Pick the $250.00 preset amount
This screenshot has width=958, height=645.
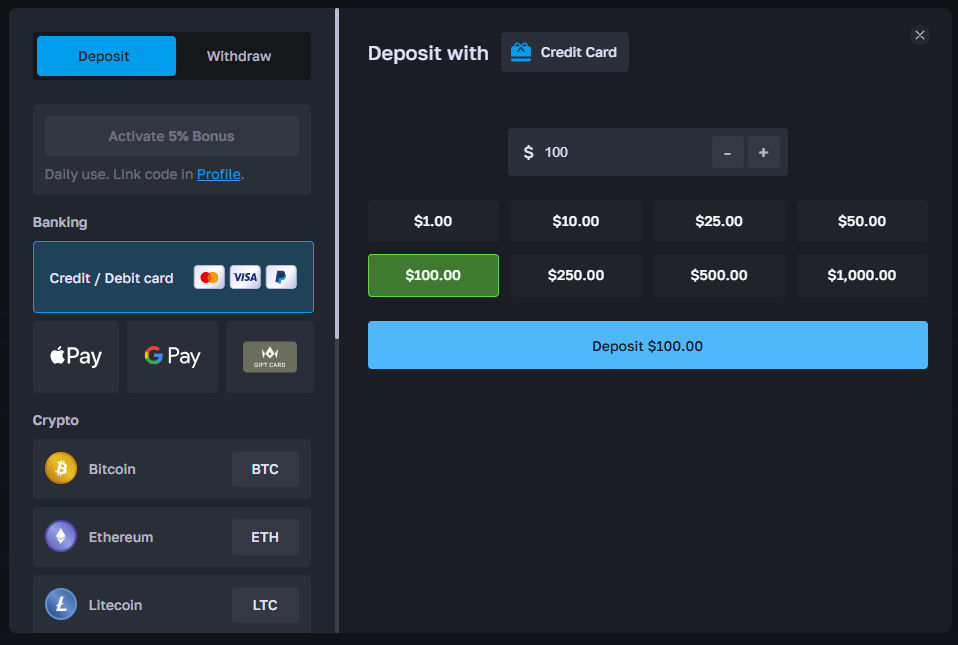tap(576, 275)
